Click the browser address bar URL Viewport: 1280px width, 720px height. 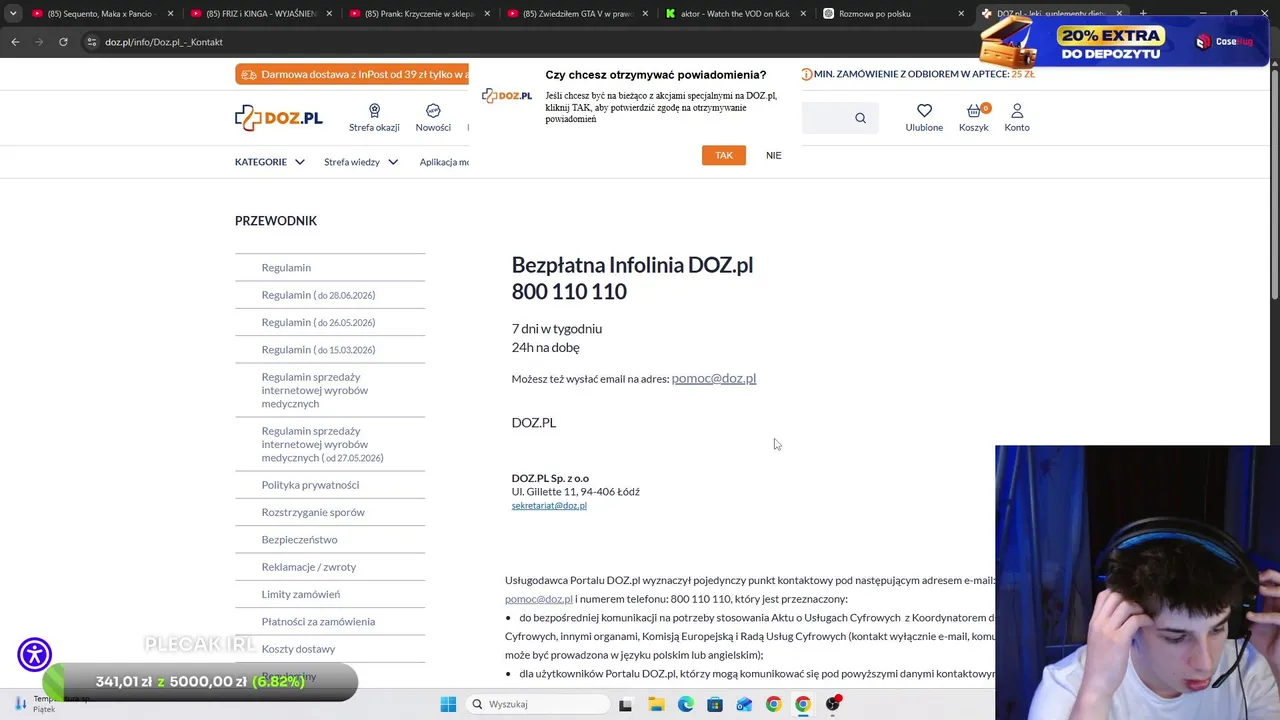(x=164, y=42)
